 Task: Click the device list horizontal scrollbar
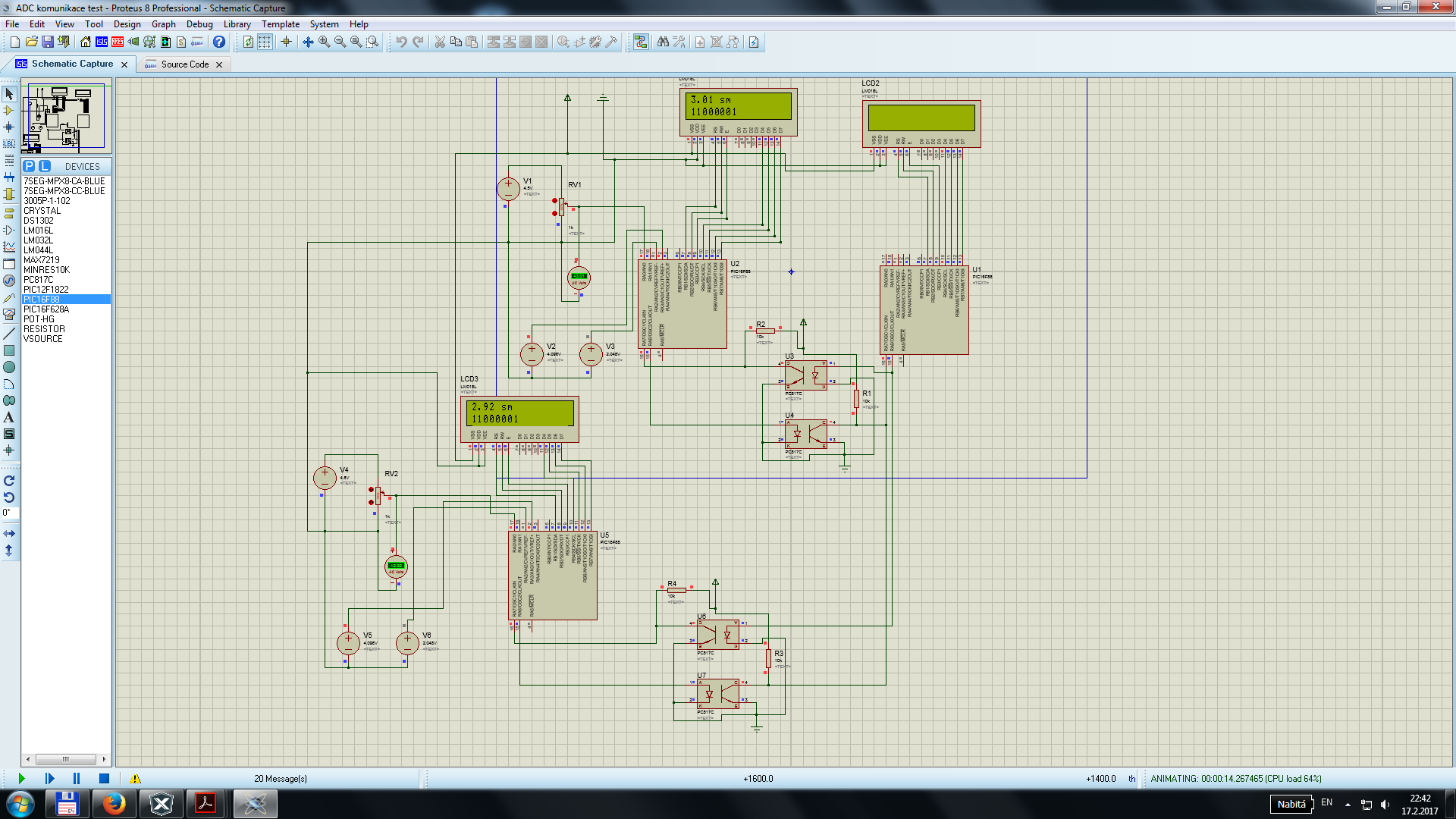[x=65, y=759]
